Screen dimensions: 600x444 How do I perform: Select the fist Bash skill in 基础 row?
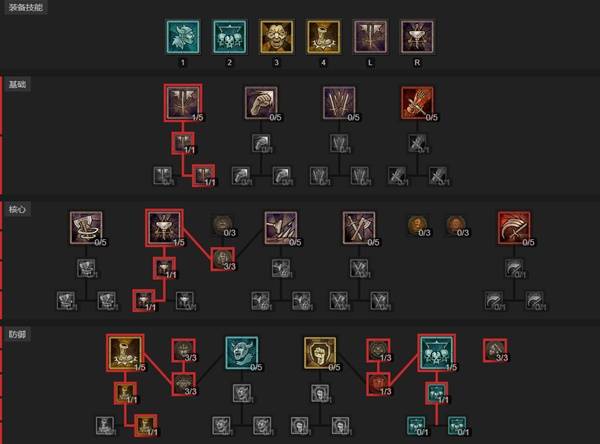pos(261,103)
